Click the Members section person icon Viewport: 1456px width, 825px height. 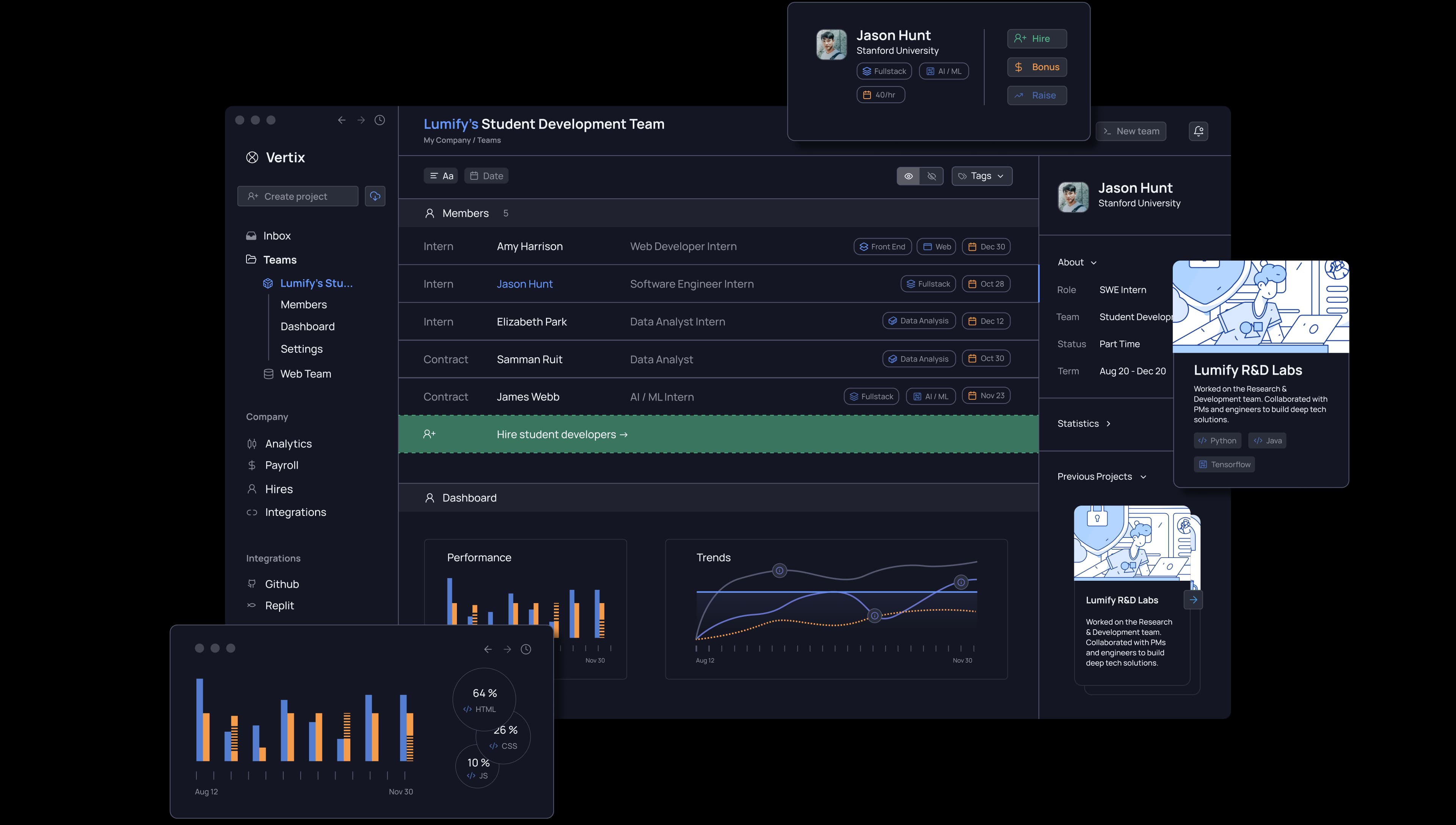pos(429,214)
